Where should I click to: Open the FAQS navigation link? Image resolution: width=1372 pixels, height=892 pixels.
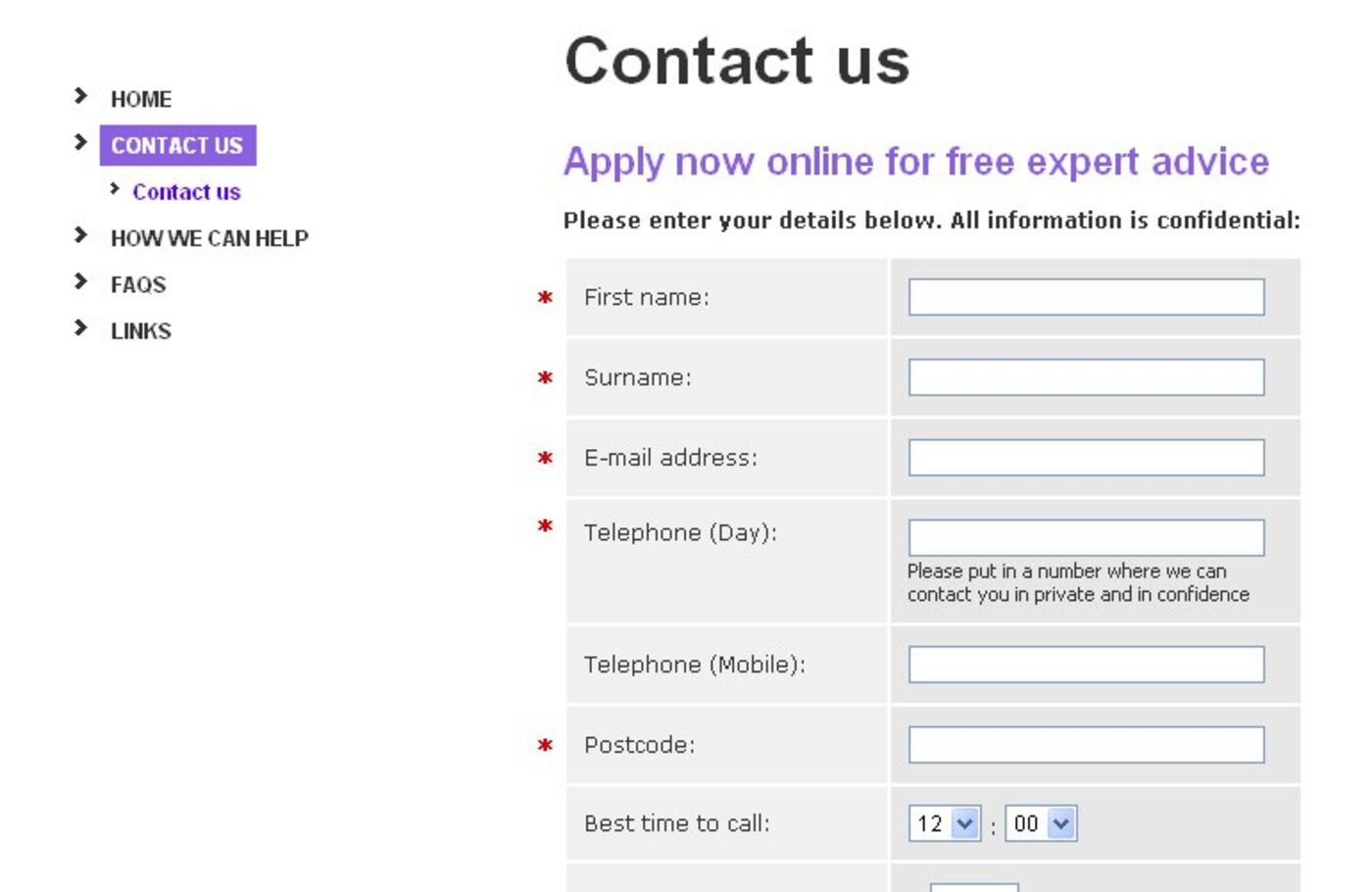coord(138,285)
